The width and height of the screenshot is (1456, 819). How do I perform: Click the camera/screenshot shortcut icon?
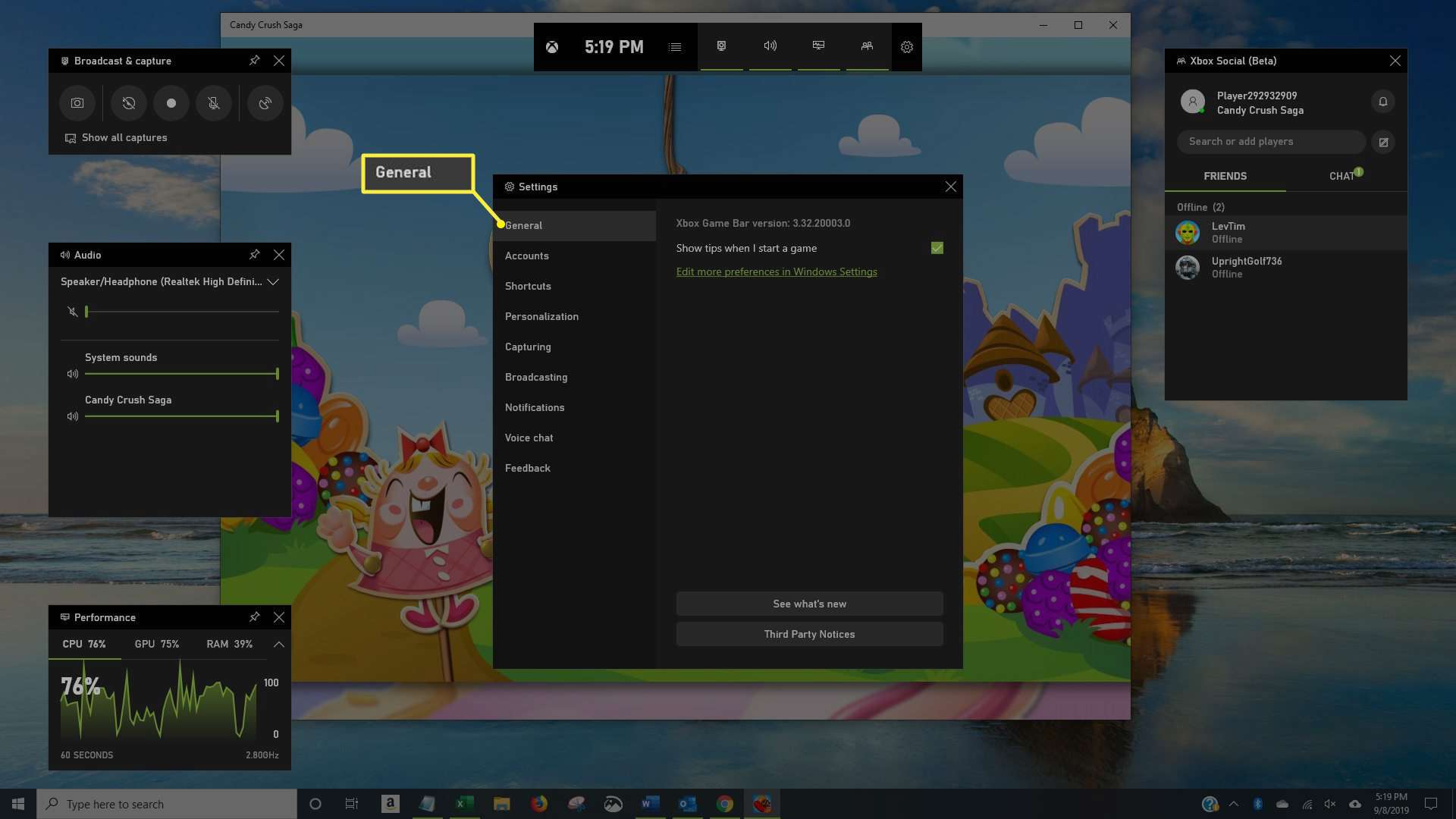pyautogui.click(x=77, y=102)
